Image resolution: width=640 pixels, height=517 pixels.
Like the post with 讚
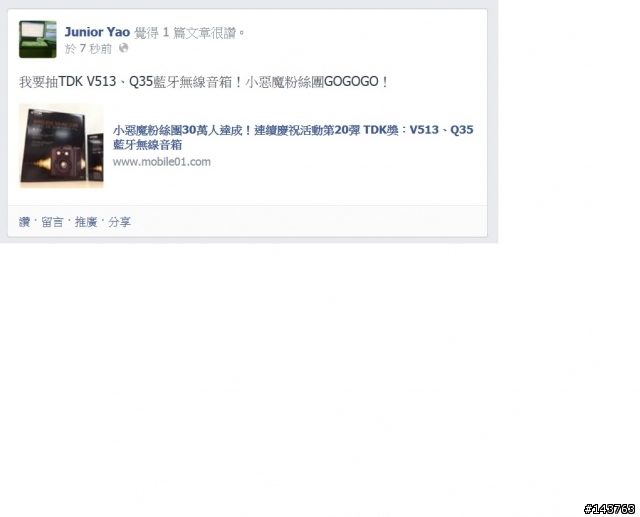click(x=24, y=222)
